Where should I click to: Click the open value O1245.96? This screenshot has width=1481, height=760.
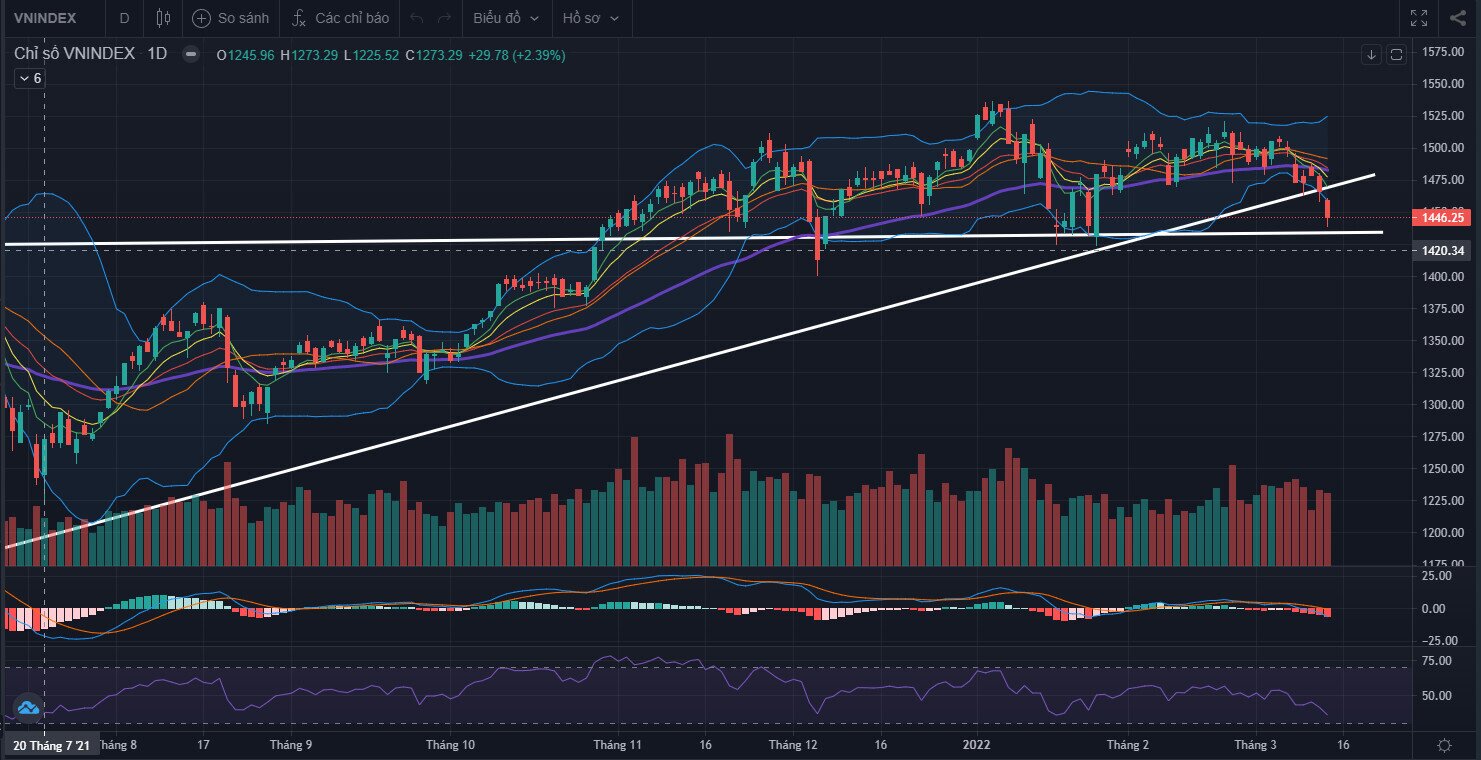[x=245, y=55]
